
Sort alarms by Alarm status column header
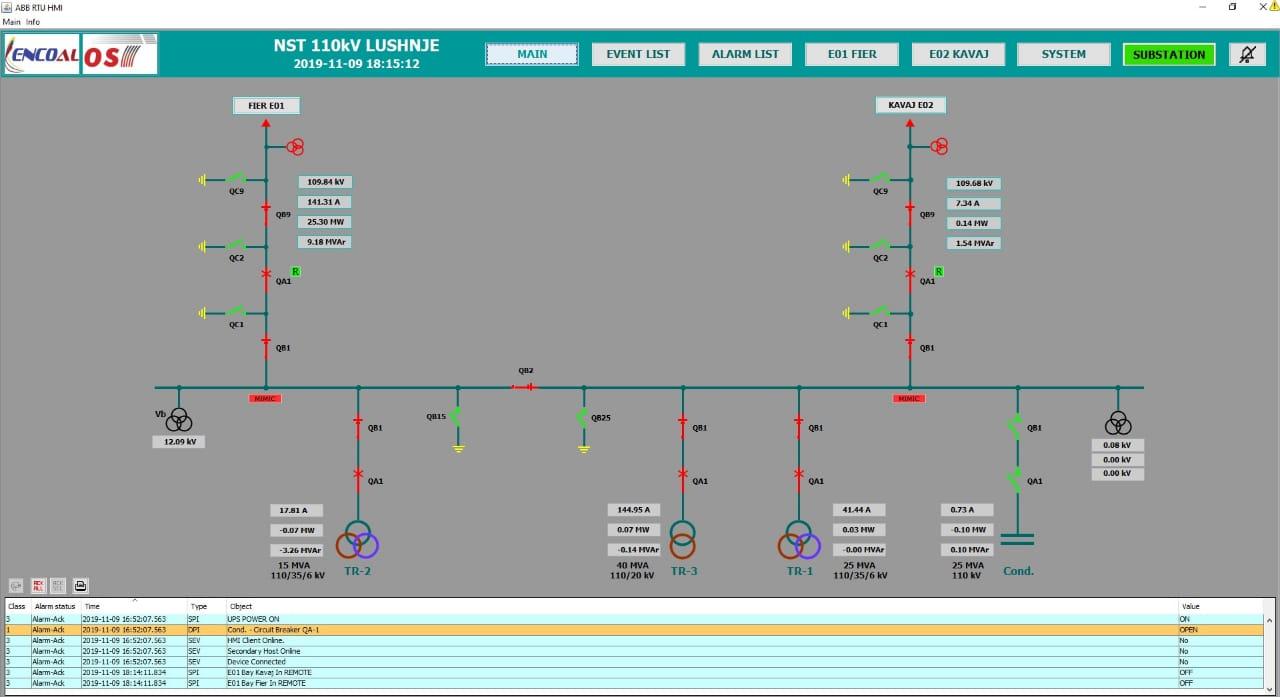pyautogui.click(x=55, y=606)
